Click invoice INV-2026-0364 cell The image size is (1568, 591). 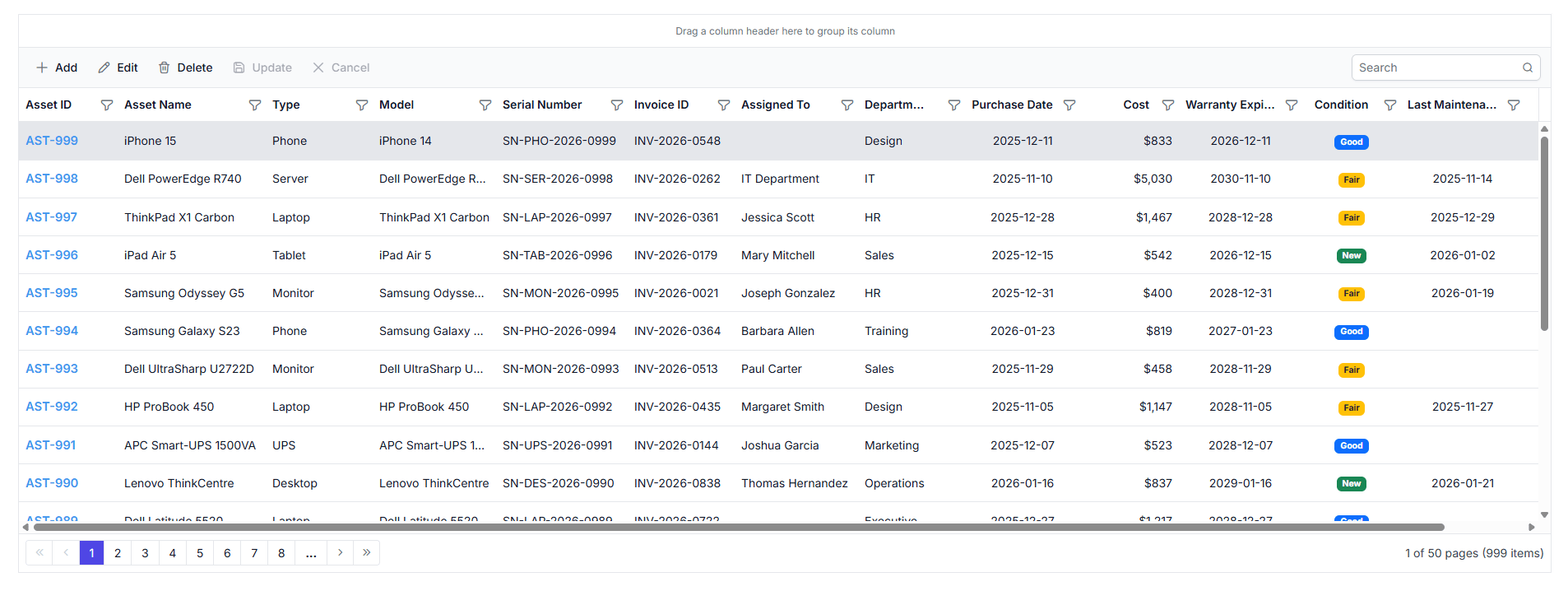(677, 331)
